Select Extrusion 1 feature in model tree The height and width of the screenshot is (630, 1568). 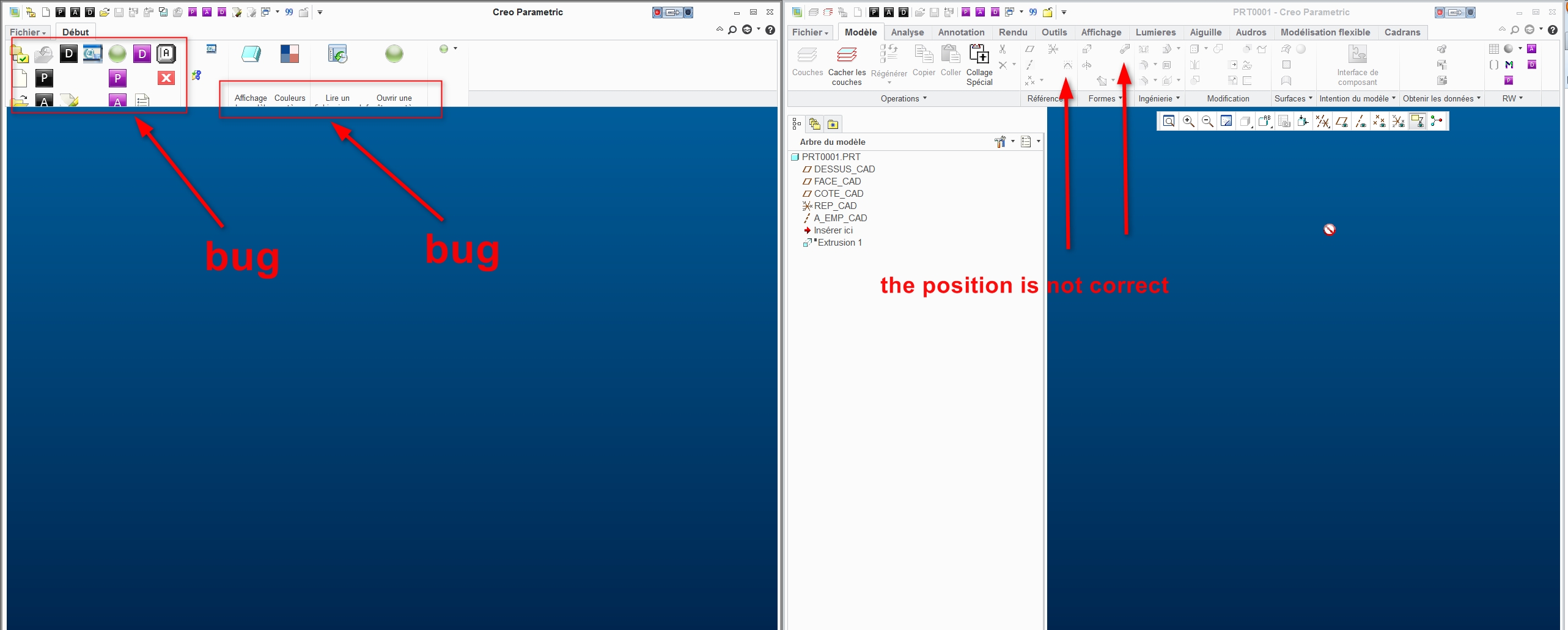click(839, 243)
